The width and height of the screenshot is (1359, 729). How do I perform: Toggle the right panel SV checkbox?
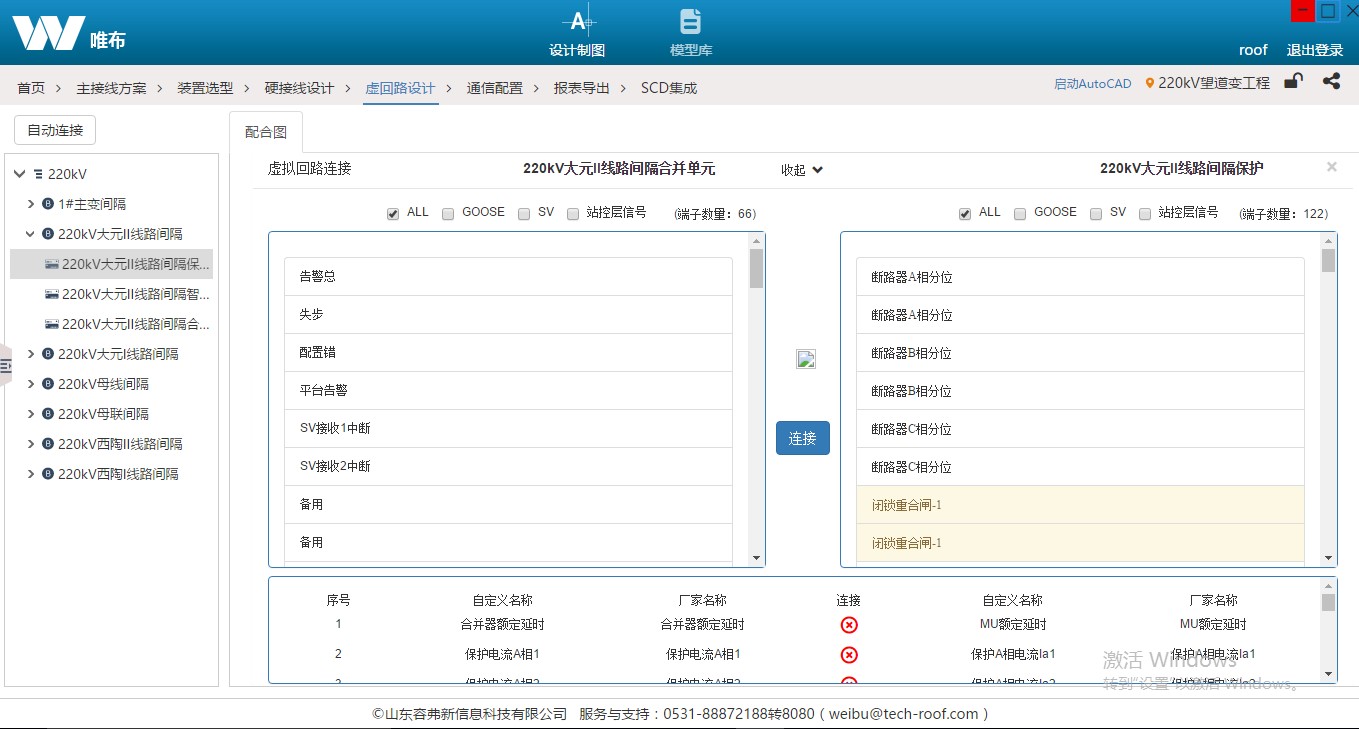(1096, 213)
